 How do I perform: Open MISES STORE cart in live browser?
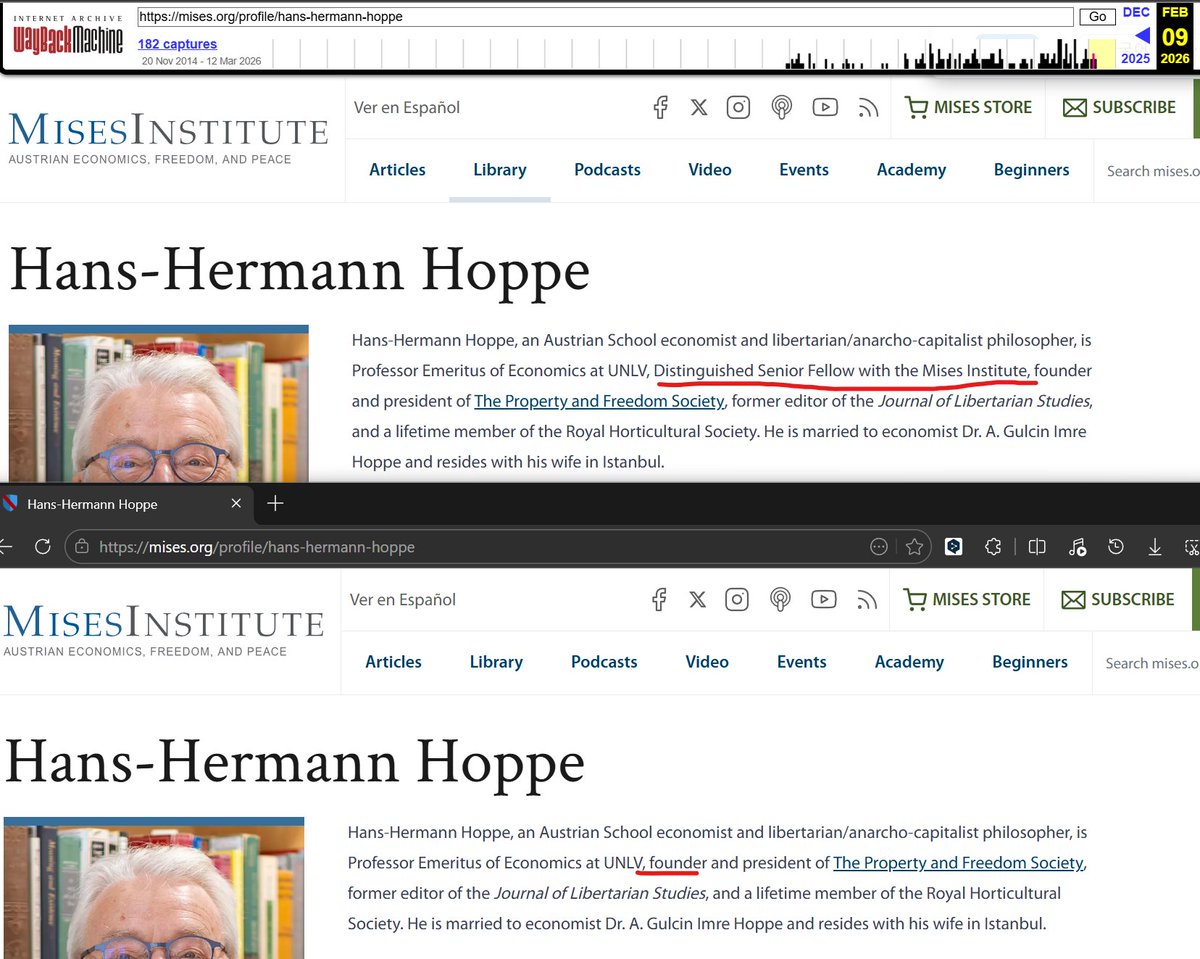click(x=966, y=599)
